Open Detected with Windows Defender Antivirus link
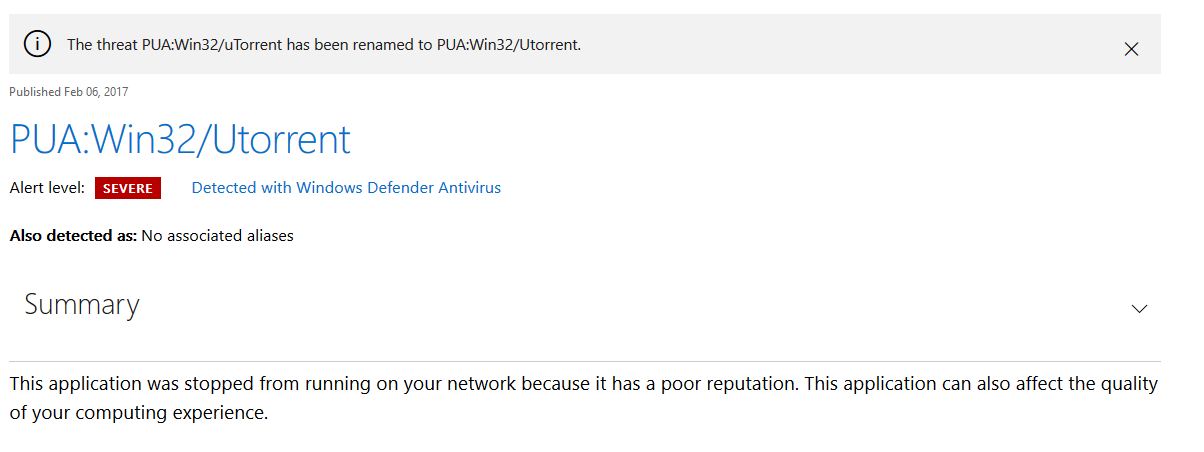 point(346,187)
